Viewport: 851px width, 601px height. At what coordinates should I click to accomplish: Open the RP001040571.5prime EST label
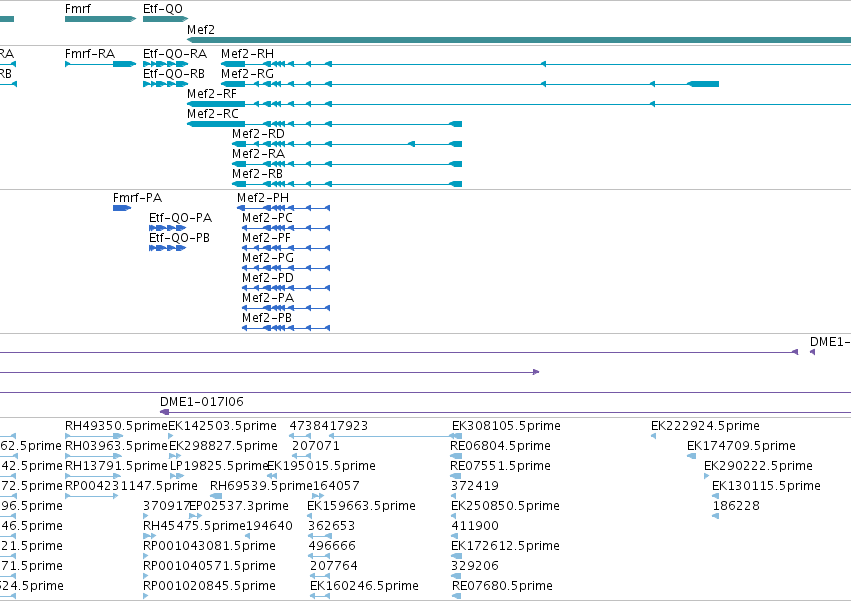[x=209, y=566]
